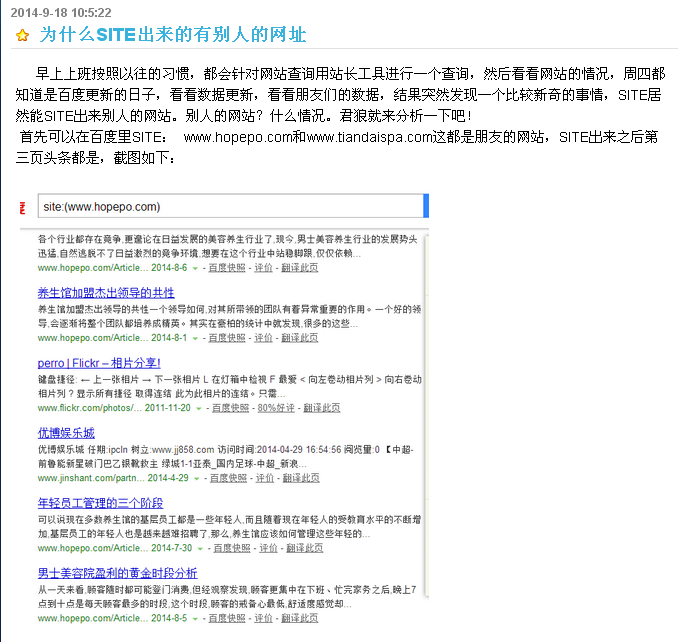Open 百度快照 for the 2014-8-5 result
This screenshot has width=682, height=642.
[x=227, y=618]
